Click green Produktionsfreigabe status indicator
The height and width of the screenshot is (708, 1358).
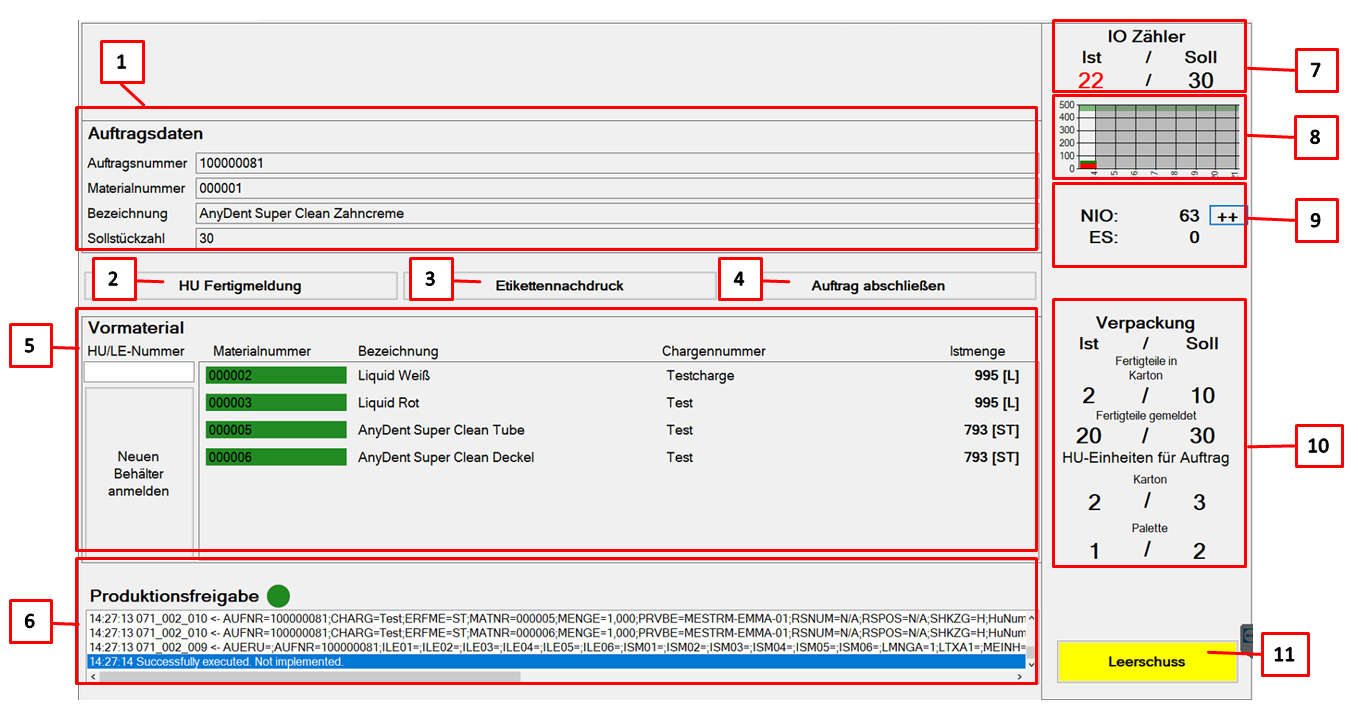278,596
